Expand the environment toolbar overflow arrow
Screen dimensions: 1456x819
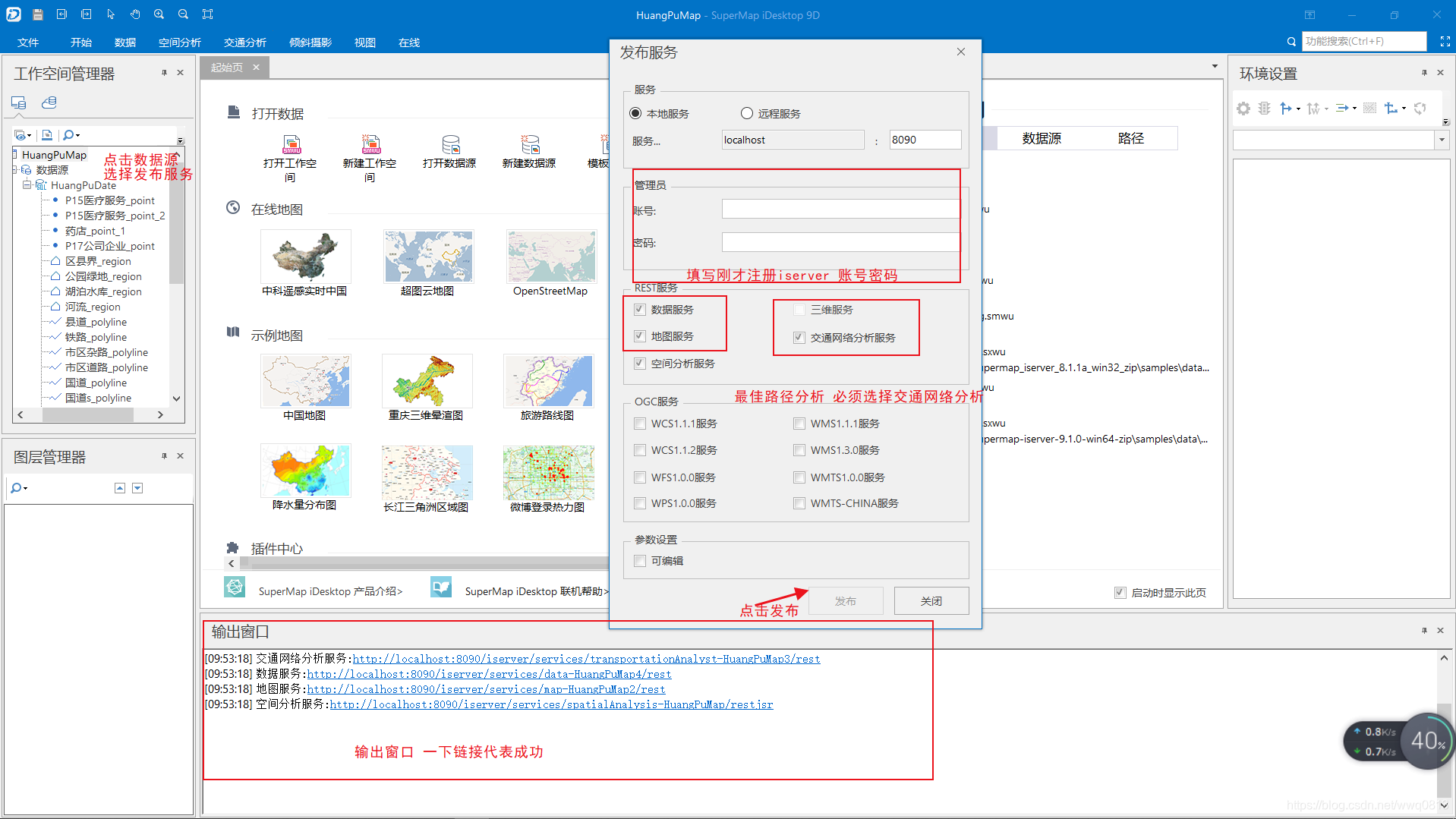click(1445, 122)
